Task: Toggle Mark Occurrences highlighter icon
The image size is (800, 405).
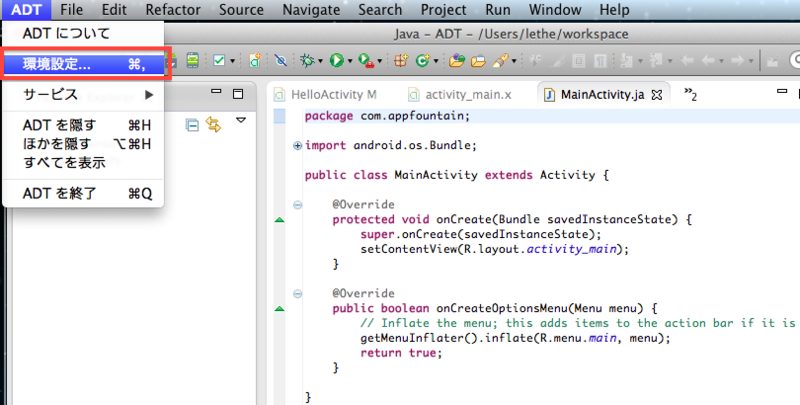Action: pyautogui.click(x=558, y=61)
